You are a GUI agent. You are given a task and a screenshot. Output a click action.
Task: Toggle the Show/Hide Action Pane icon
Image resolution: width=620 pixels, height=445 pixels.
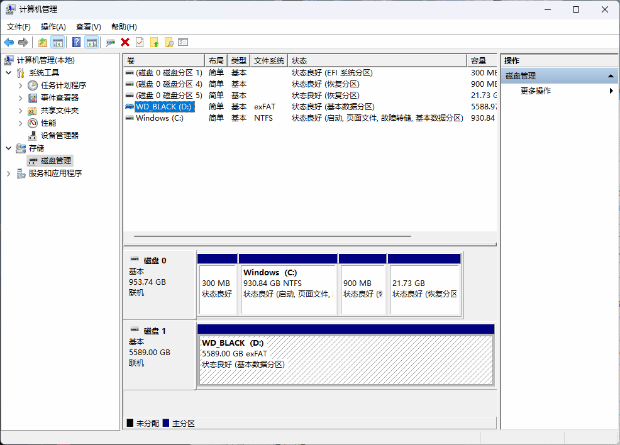point(92,42)
